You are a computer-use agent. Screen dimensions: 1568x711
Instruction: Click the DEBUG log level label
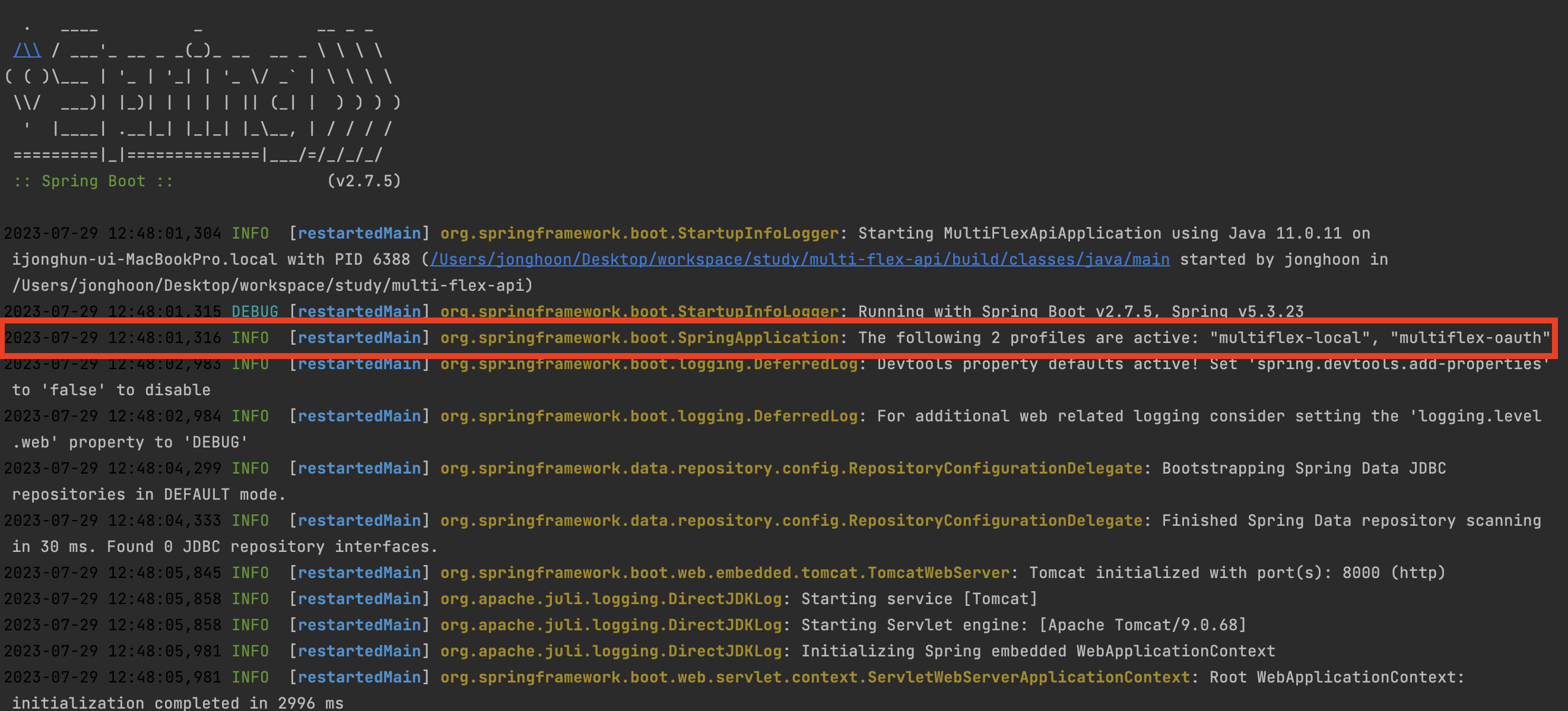click(x=255, y=311)
